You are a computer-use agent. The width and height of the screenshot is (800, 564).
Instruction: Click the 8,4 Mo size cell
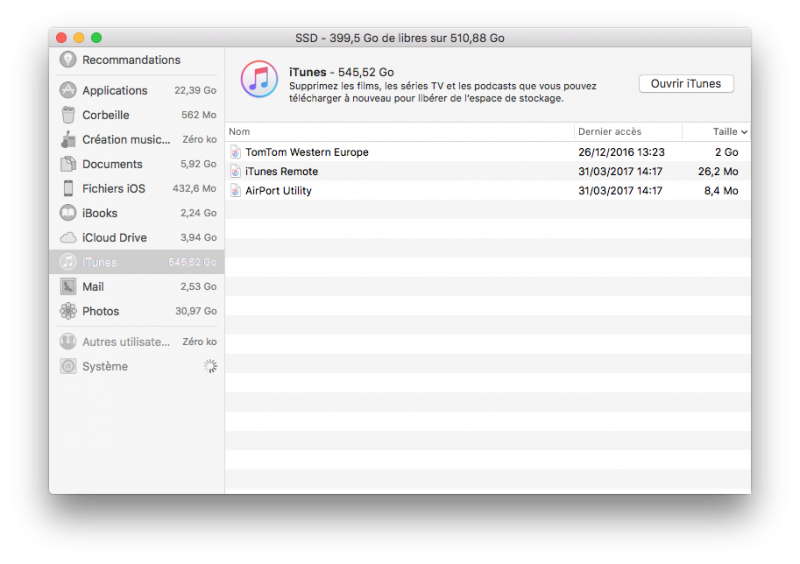click(721, 191)
